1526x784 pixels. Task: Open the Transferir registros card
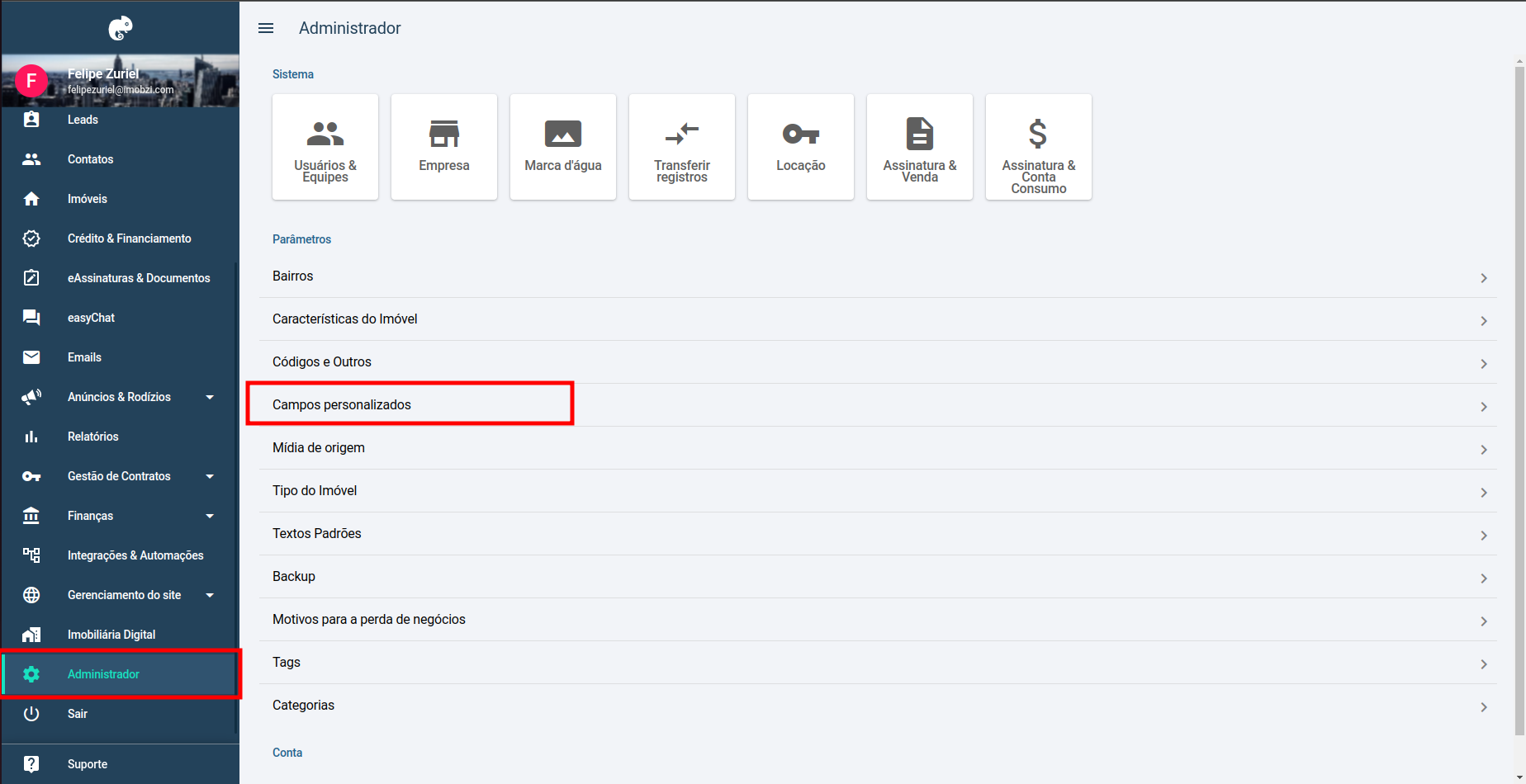click(x=682, y=147)
